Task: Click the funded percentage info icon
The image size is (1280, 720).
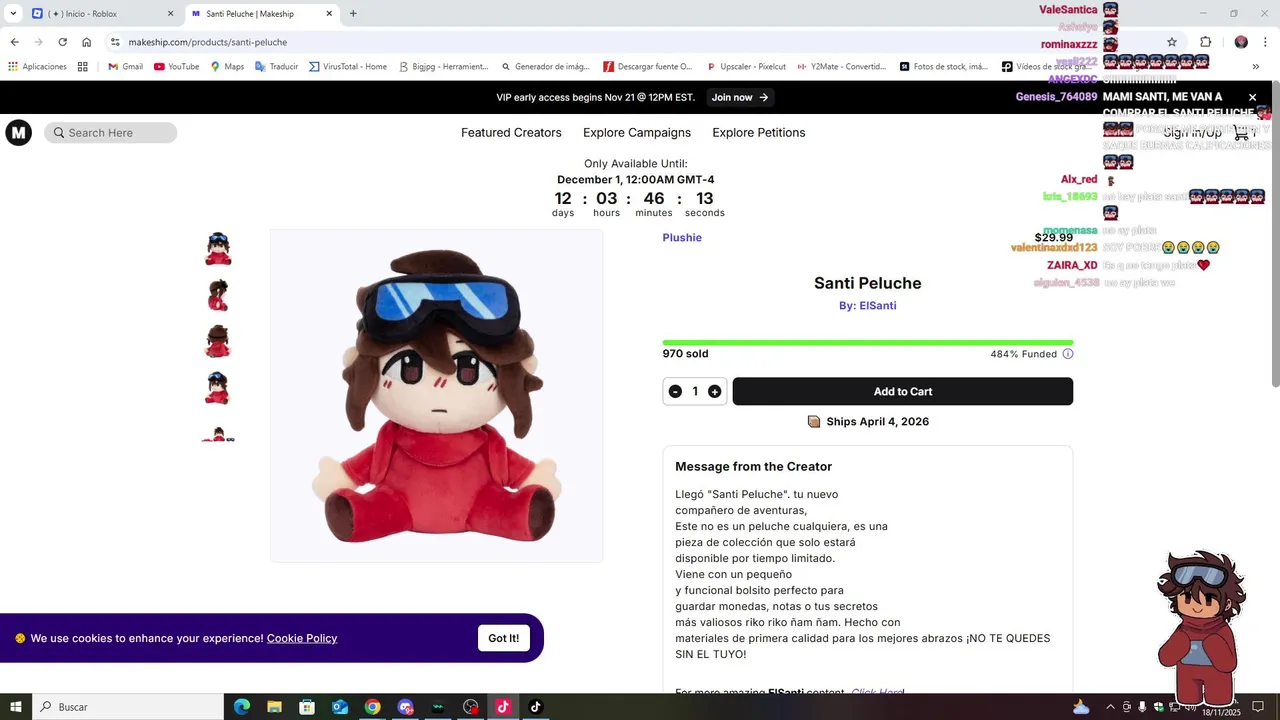Action: tap(1068, 354)
